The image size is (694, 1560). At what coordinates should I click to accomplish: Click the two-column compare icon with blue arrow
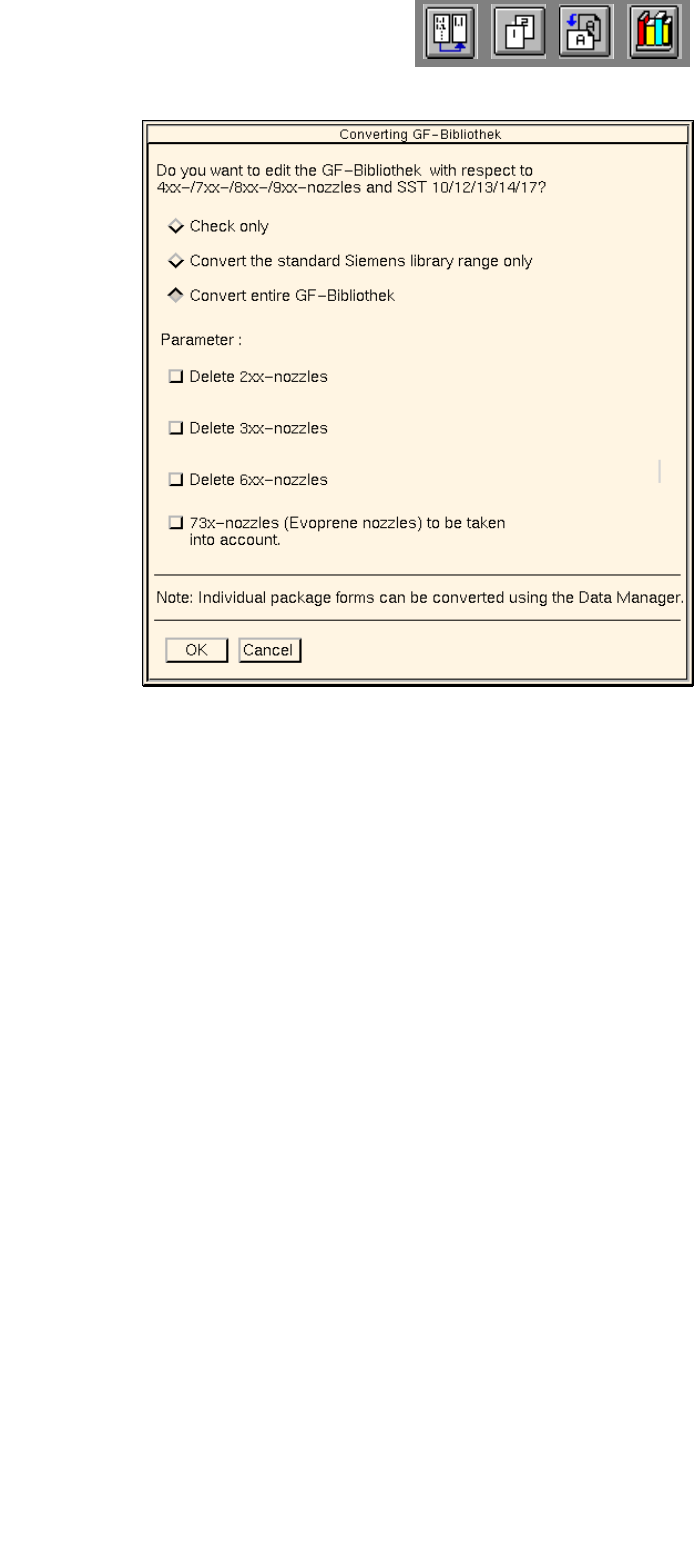[x=451, y=33]
